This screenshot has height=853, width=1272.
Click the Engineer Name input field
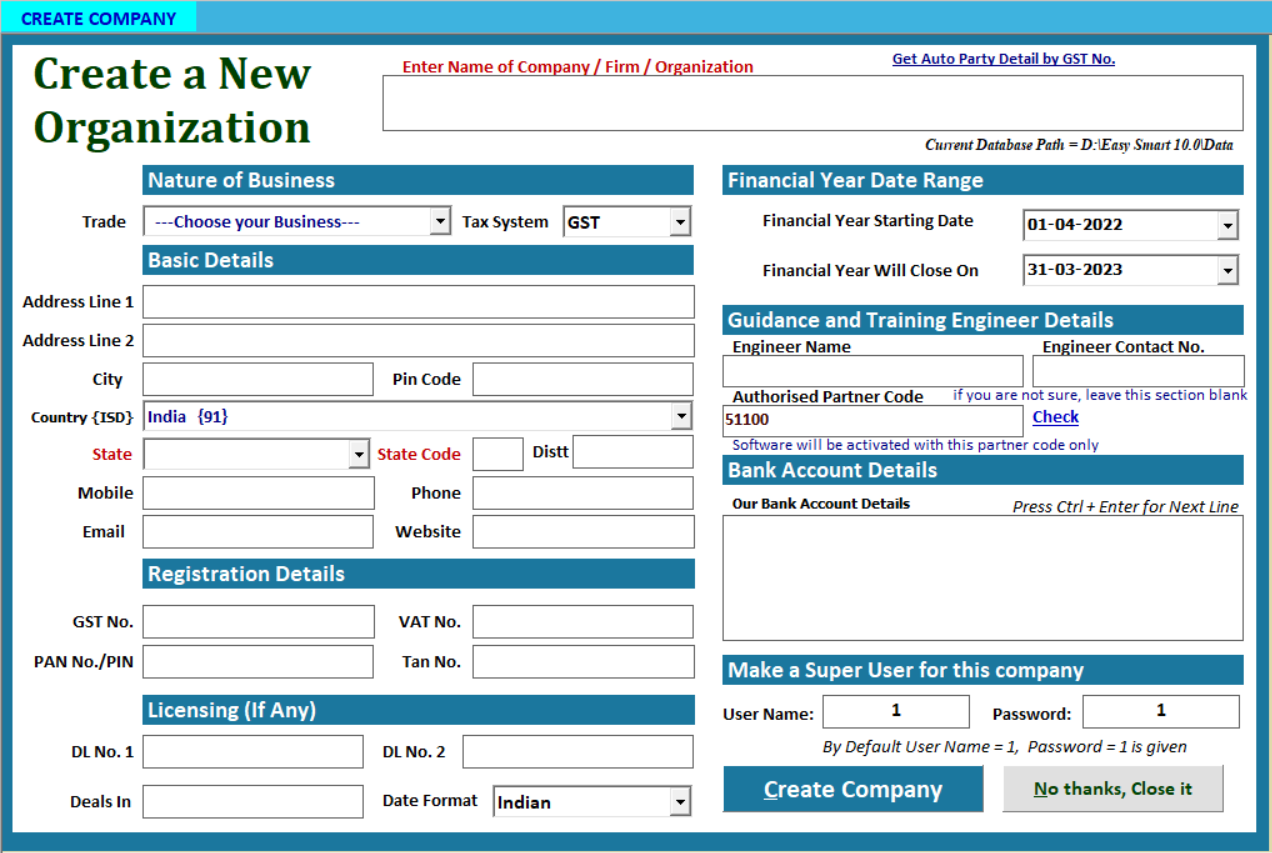(x=872, y=371)
